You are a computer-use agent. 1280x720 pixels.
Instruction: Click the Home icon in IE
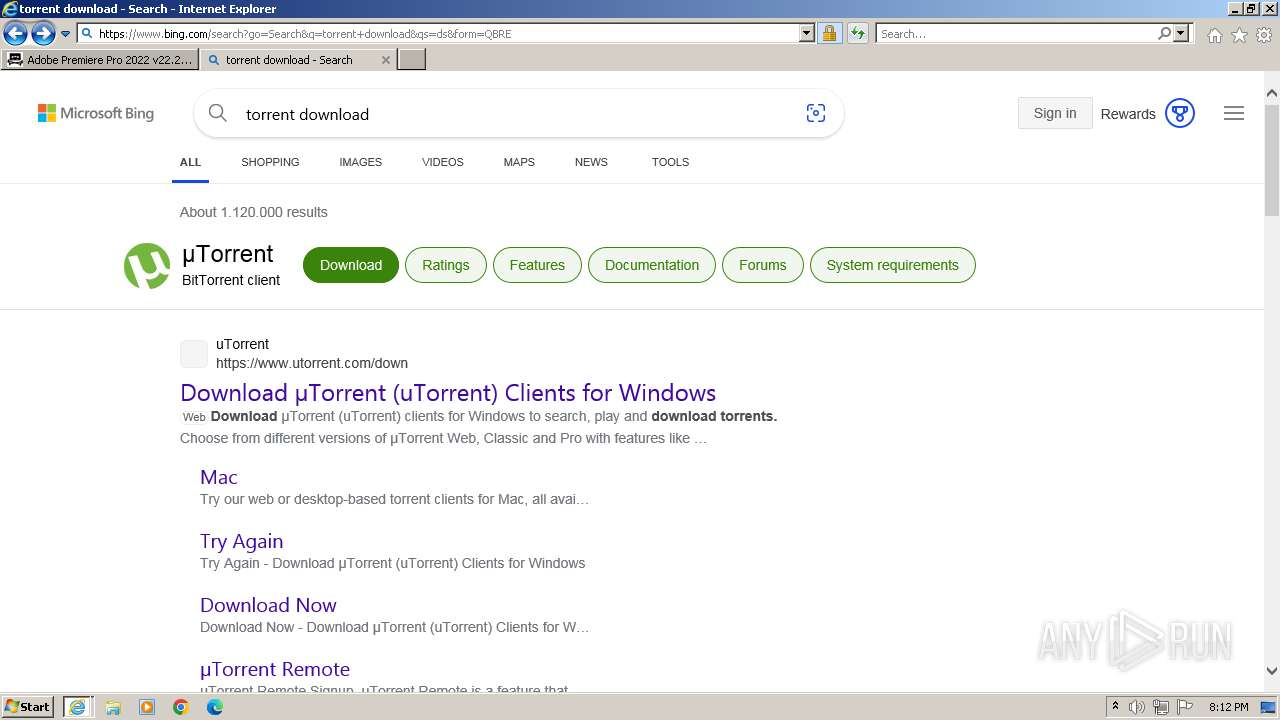coord(1214,35)
